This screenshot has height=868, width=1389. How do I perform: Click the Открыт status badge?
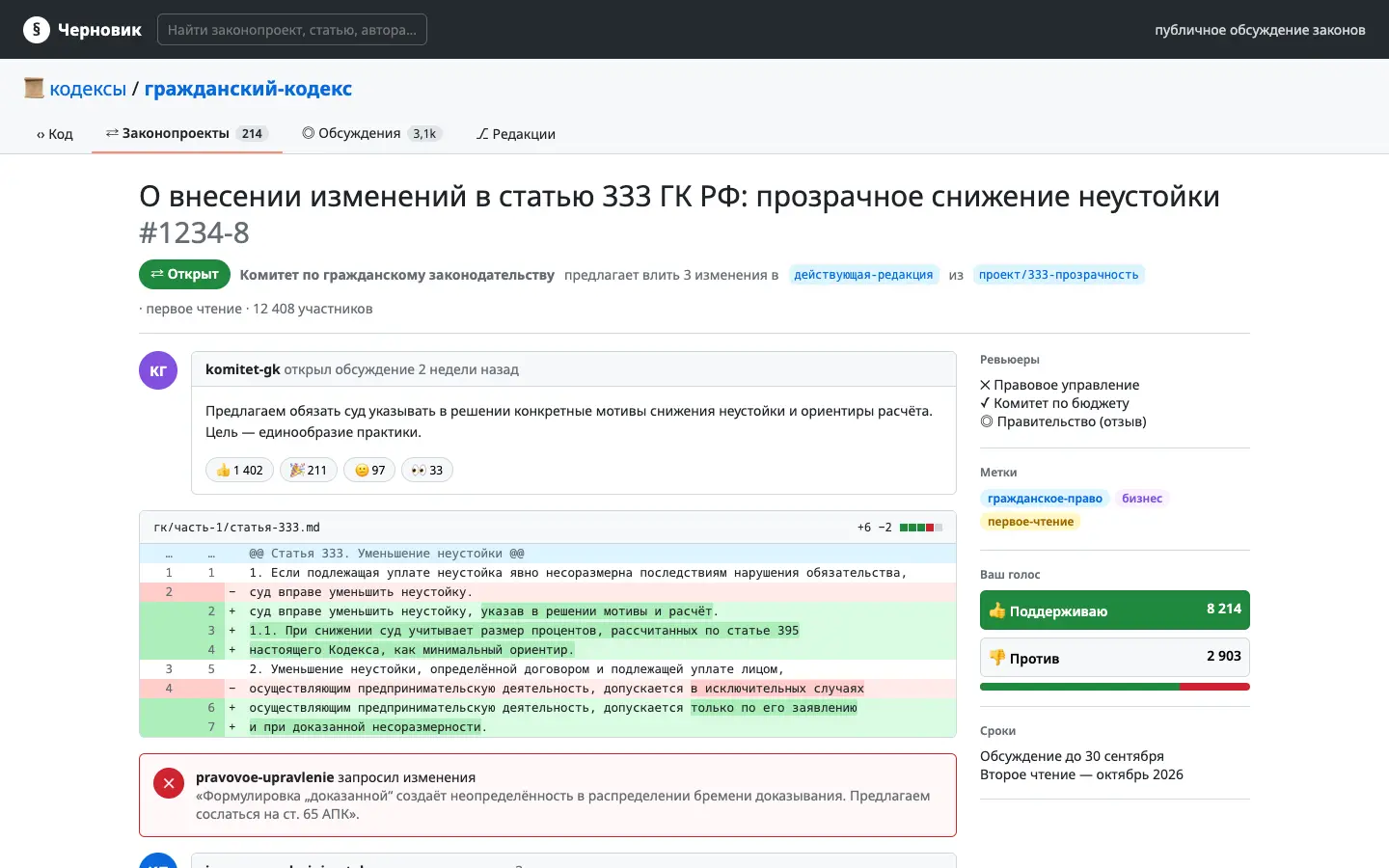pyautogui.click(x=184, y=274)
